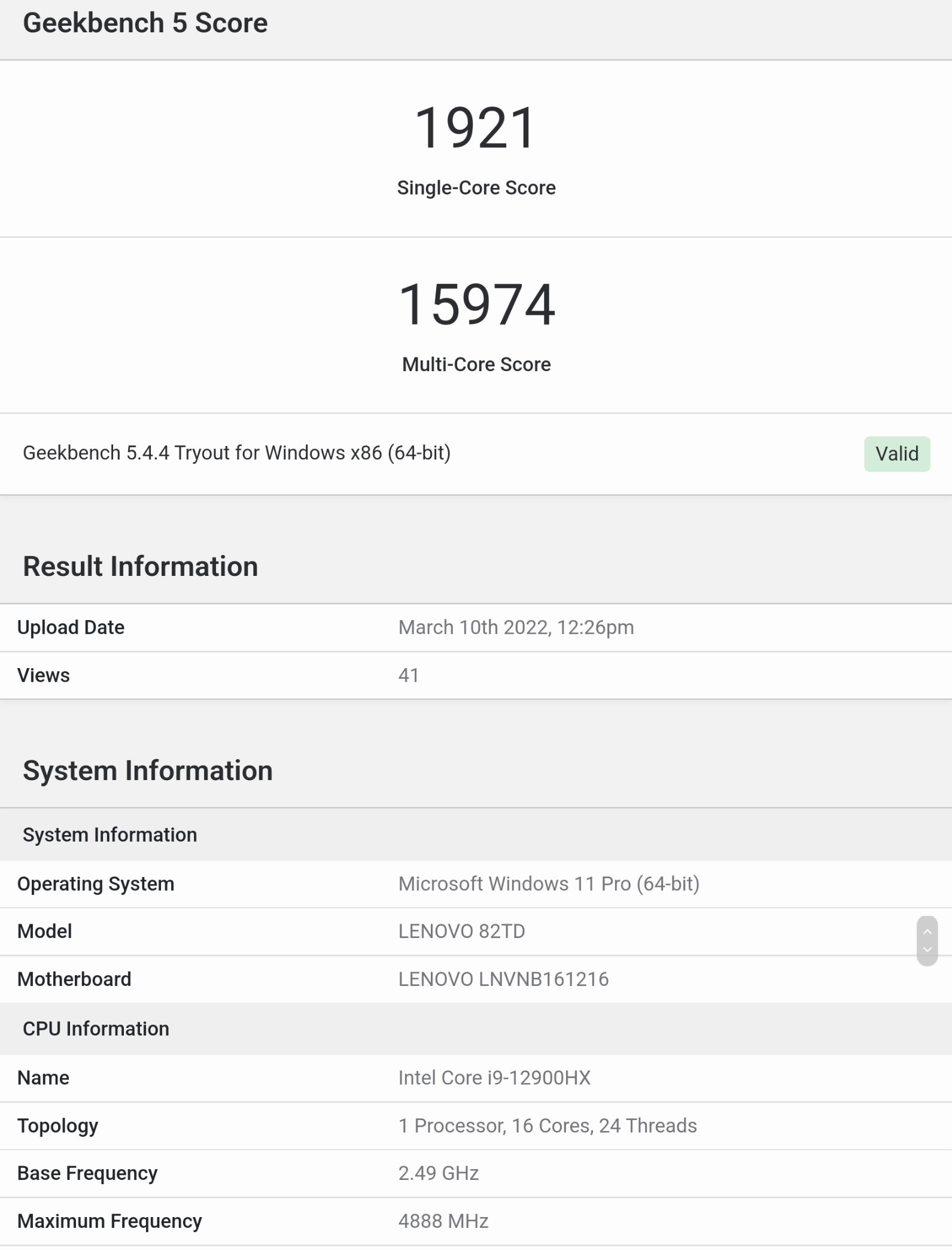
Task: Select the multi-core score 15974
Action: pyautogui.click(x=476, y=304)
